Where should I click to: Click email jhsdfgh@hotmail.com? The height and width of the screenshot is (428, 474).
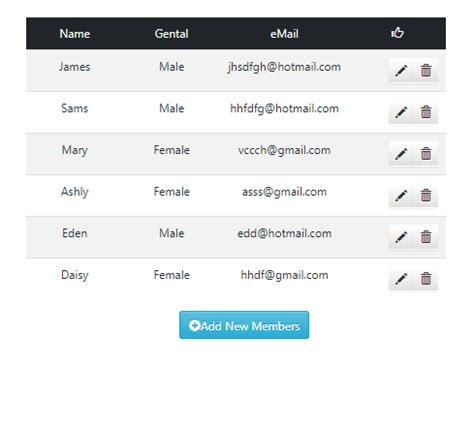(x=284, y=67)
